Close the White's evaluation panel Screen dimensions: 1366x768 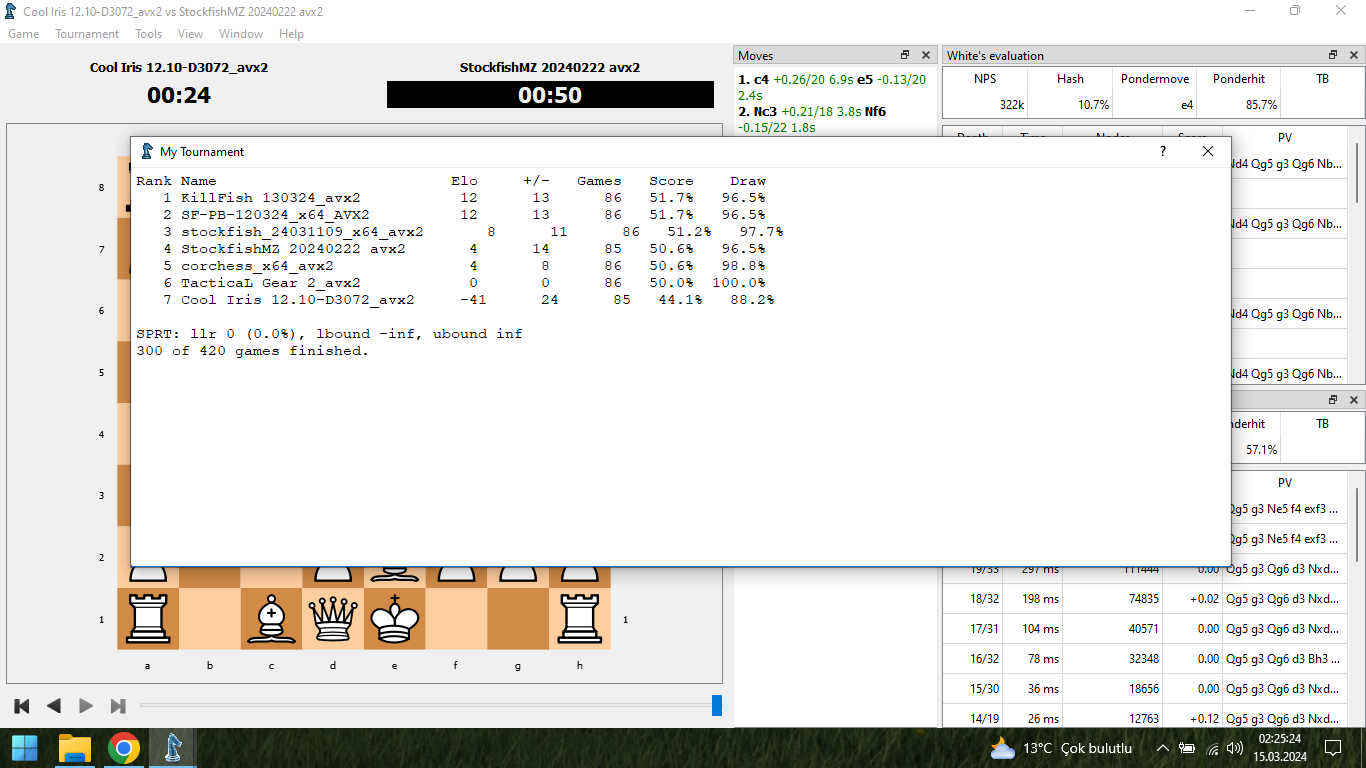1353,55
